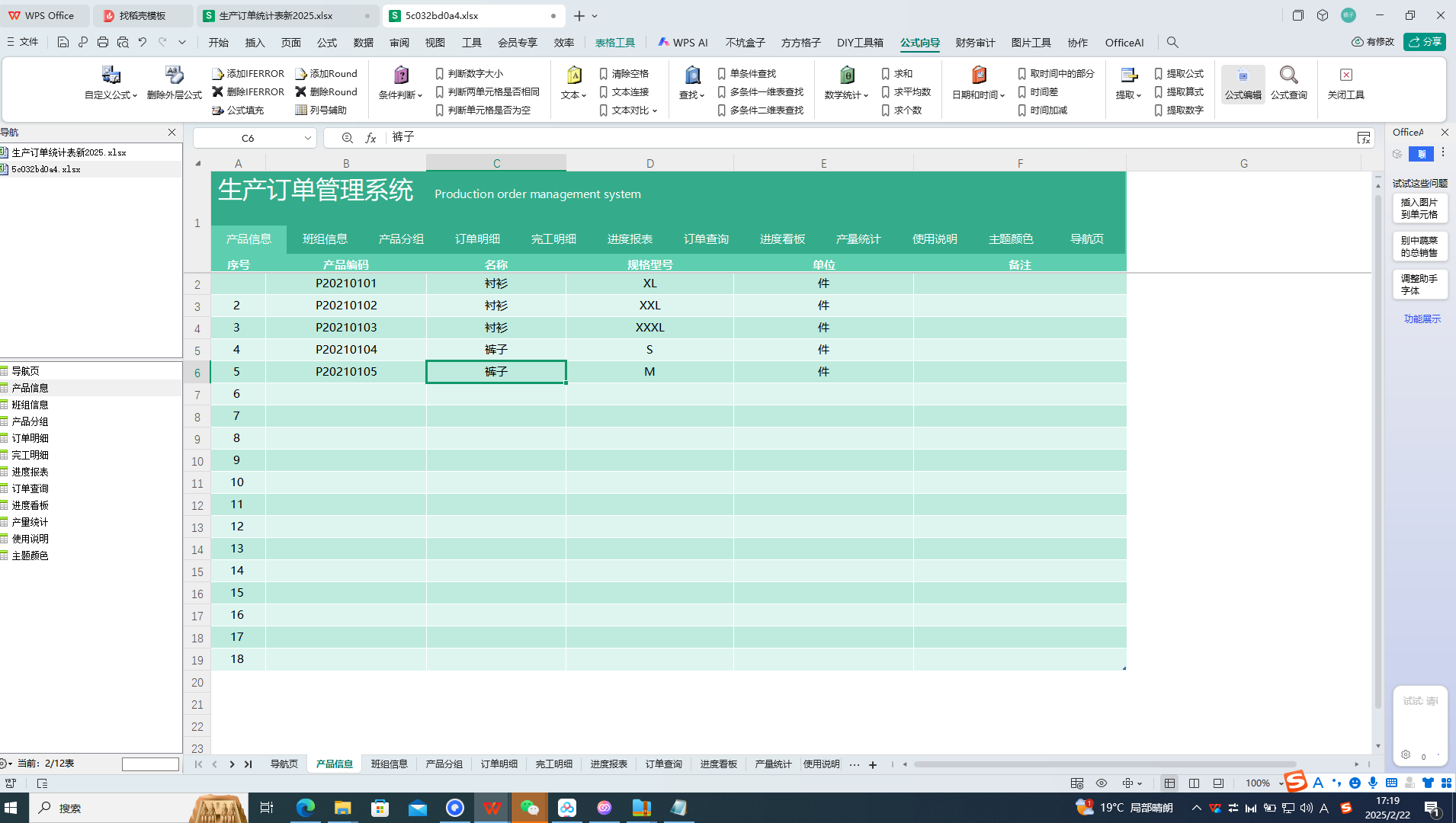The width and height of the screenshot is (1456, 823).
Task: Click the 订单查询 navigation link in header
Action: pos(706,239)
